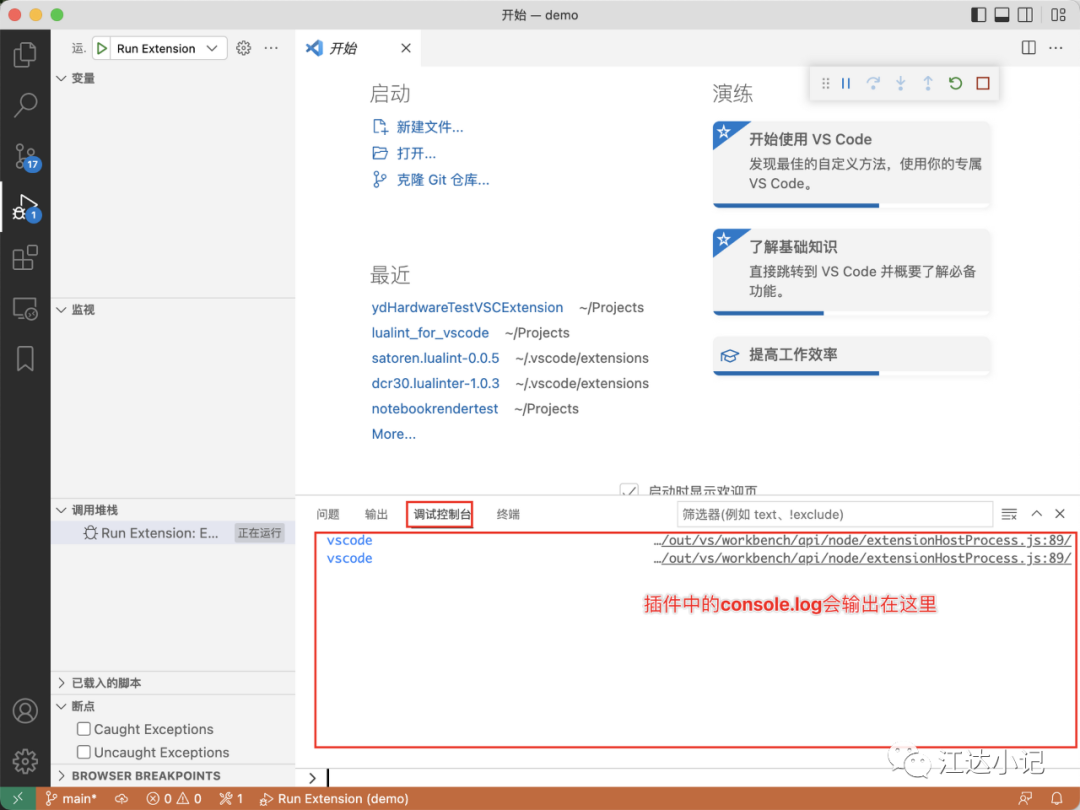Click Step Out in debug toolbar
The height and width of the screenshot is (810, 1080).
(x=928, y=83)
